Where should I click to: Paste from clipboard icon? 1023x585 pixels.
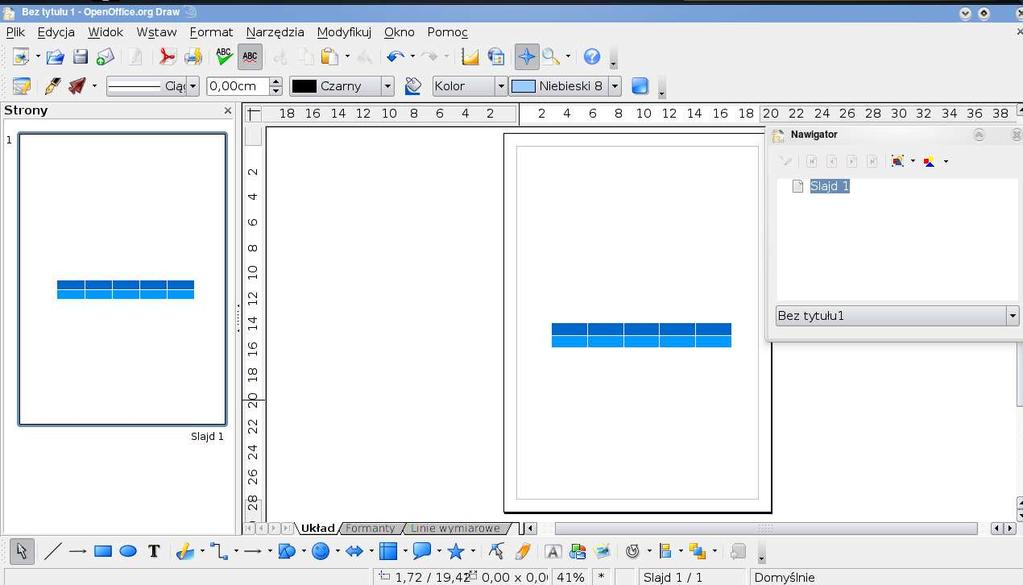329,57
